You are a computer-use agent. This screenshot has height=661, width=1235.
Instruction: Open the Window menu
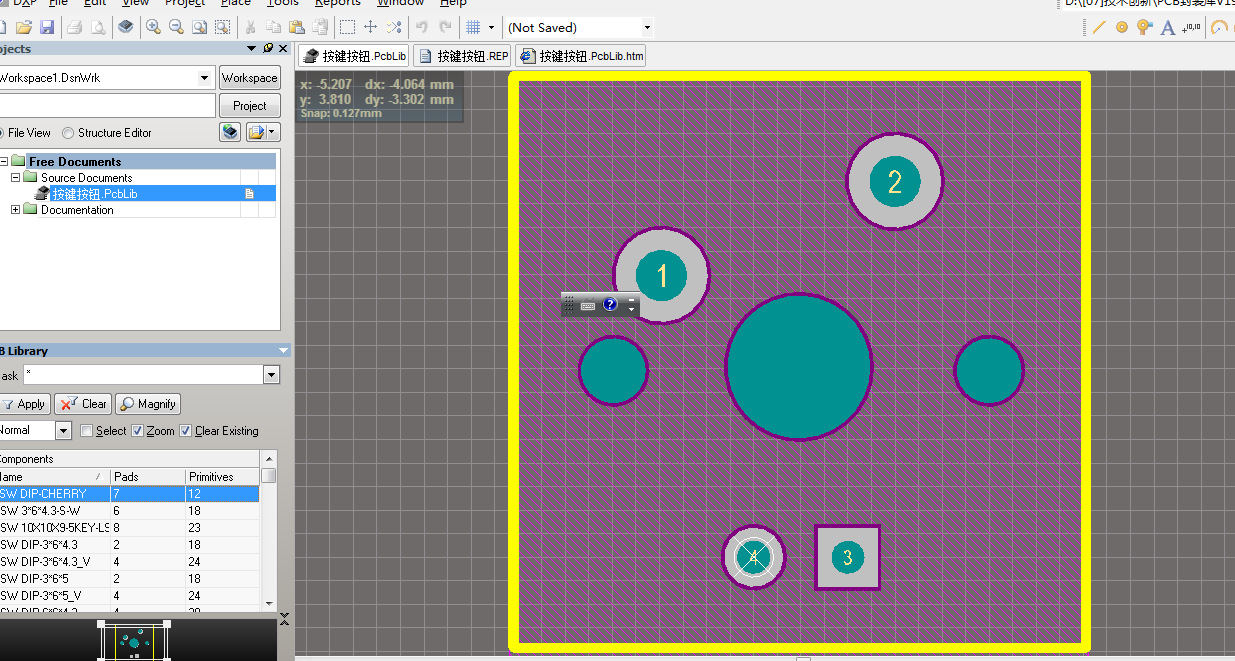[400, 3]
